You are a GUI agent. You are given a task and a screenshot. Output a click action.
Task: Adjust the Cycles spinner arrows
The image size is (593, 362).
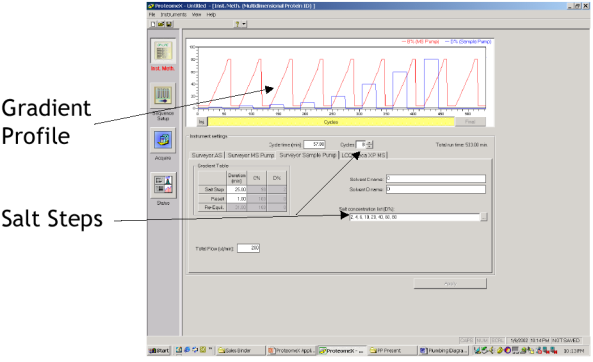(369, 144)
